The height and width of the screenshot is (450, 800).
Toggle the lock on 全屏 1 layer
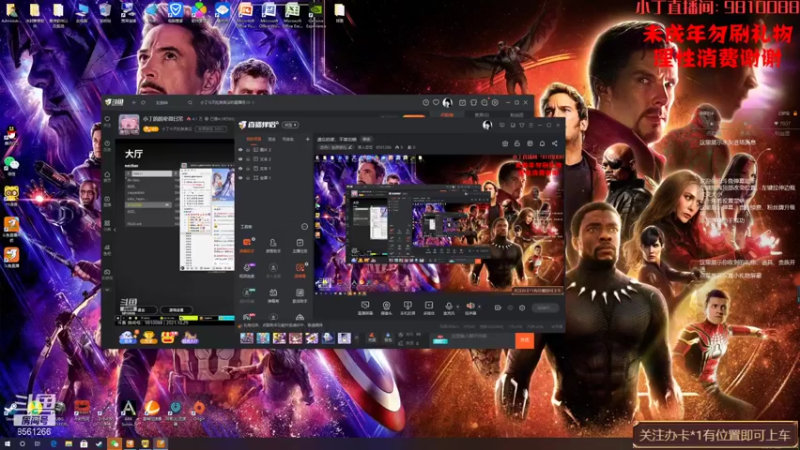248,178
